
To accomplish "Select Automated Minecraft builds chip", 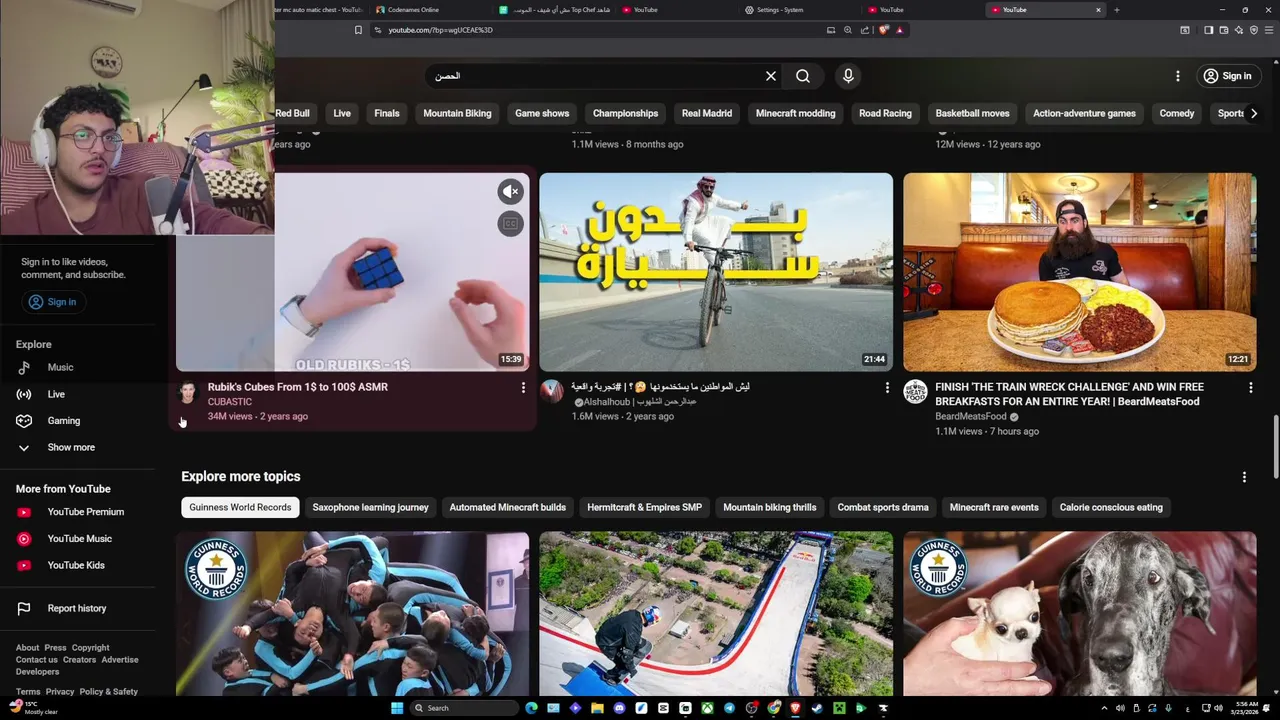I will pos(507,507).
